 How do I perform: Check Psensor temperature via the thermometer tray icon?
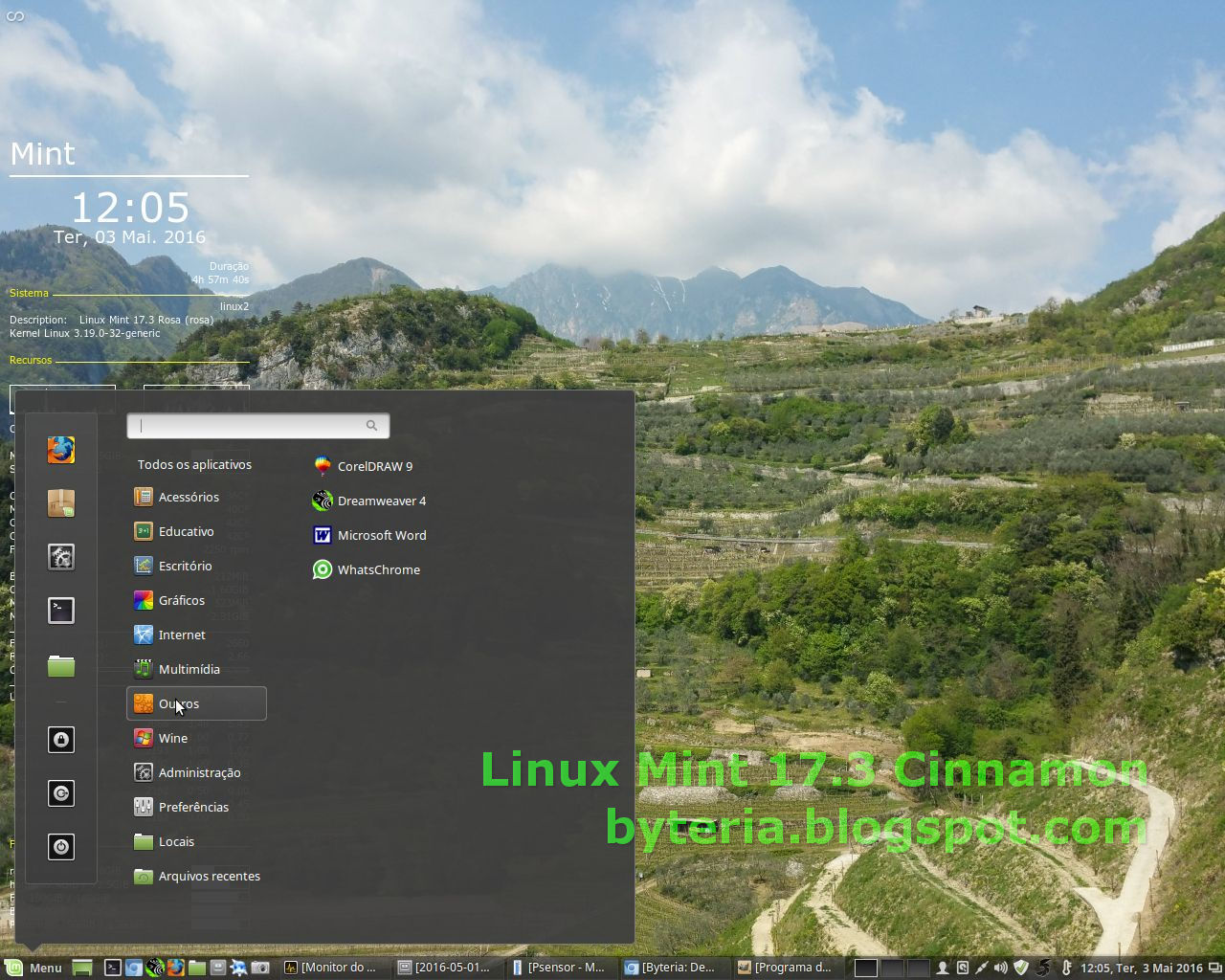pos(1064,967)
